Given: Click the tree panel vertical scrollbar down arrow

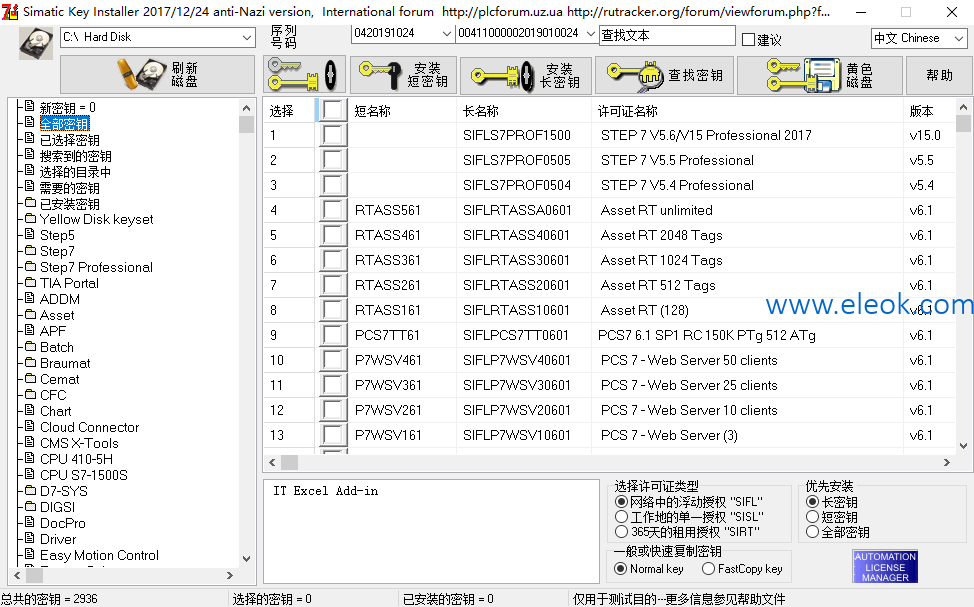Looking at the screenshot, I should tap(247, 558).
